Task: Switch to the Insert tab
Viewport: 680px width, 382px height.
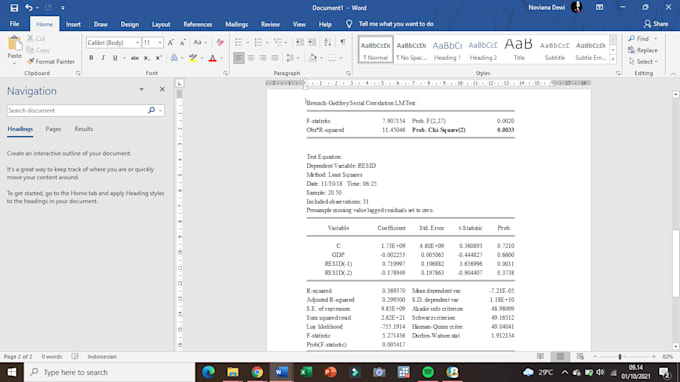Action: coord(73,24)
